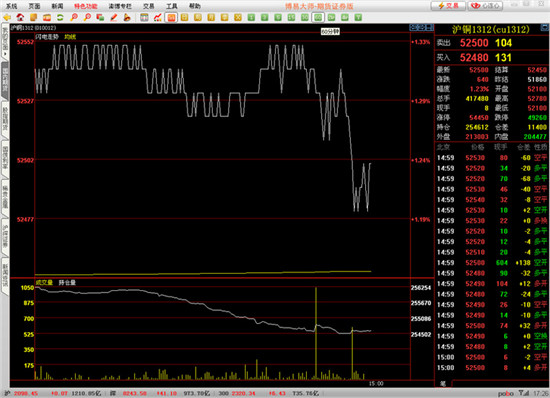Go to the home page icon
Image resolution: width=550 pixels, height=398 pixels.
tap(20, 18)
